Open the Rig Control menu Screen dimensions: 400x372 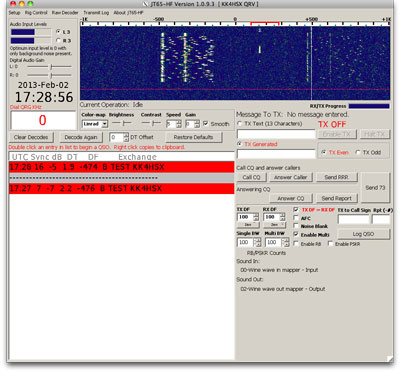coord(36,13)
